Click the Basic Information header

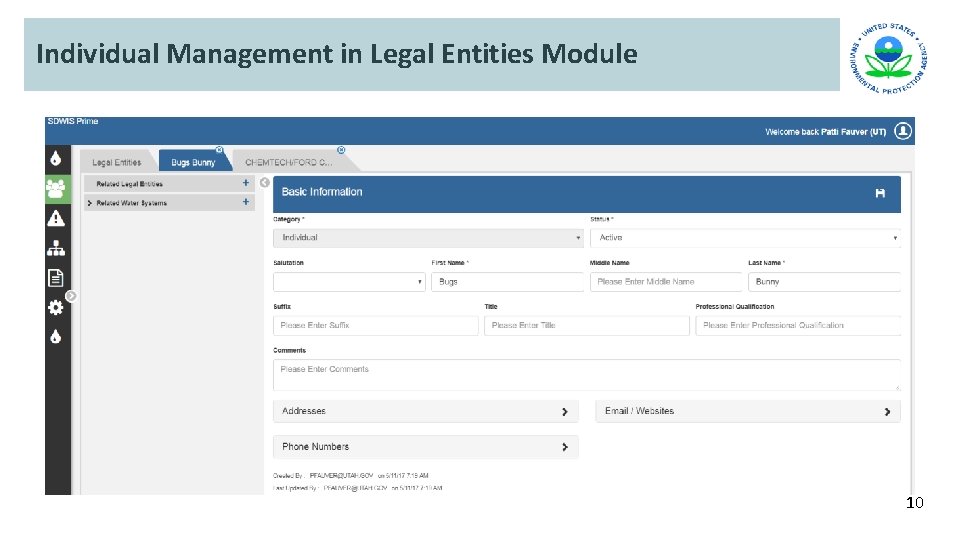pyautogui.click(x=587, y=194)
